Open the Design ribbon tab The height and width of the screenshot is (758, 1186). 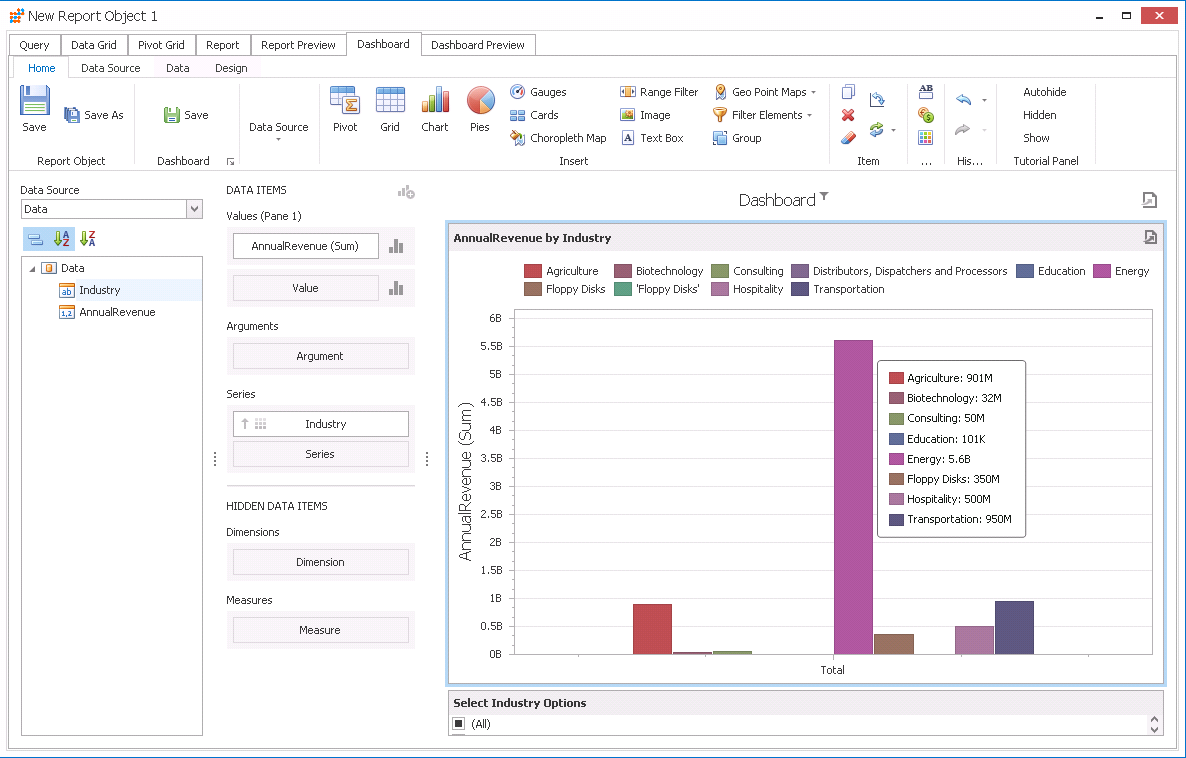point(231,68)
